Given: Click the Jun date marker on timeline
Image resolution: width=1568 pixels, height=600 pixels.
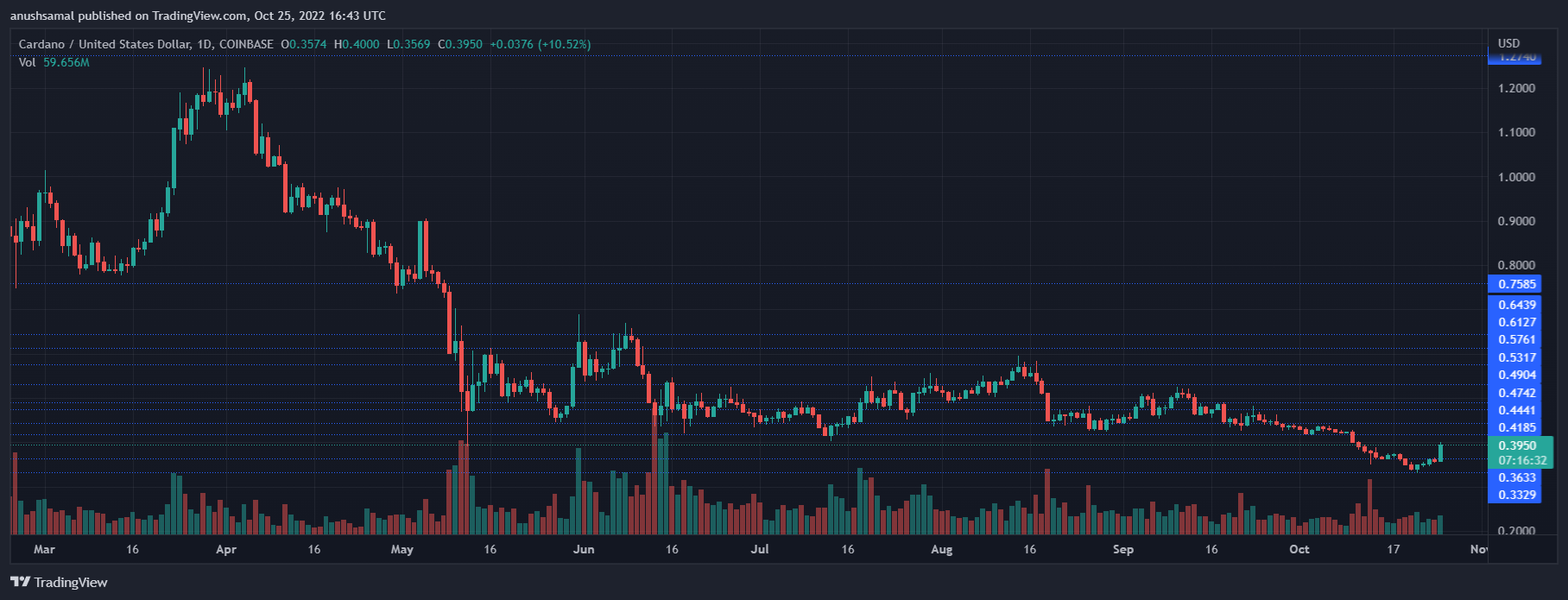Looking at the screenshot, I should [584, 549].
